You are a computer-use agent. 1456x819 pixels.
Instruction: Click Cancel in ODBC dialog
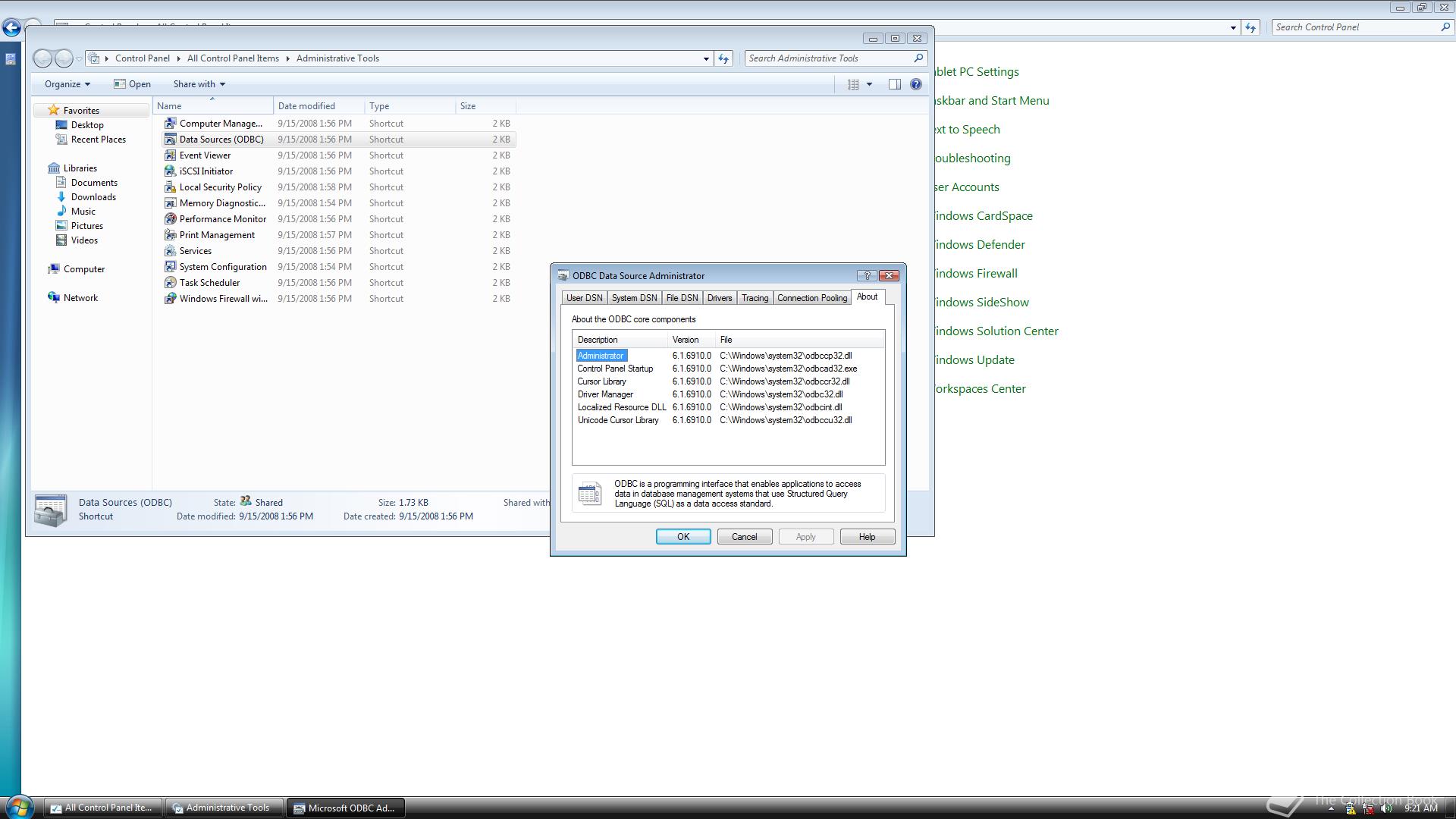pos(745,537)
